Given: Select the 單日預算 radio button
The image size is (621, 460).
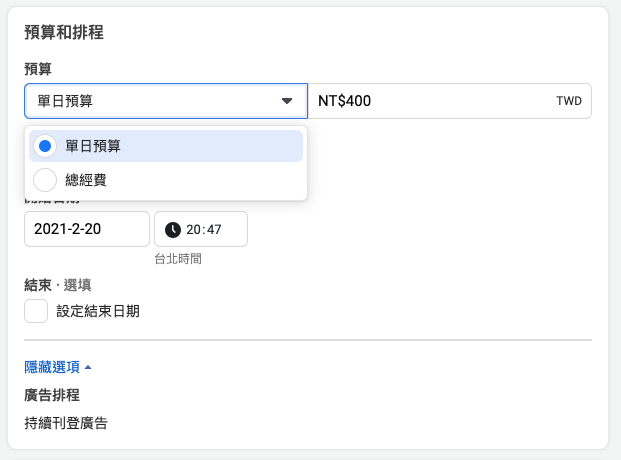Looking at the screenshot, I should pyautogui.click(x=45, y=146).
